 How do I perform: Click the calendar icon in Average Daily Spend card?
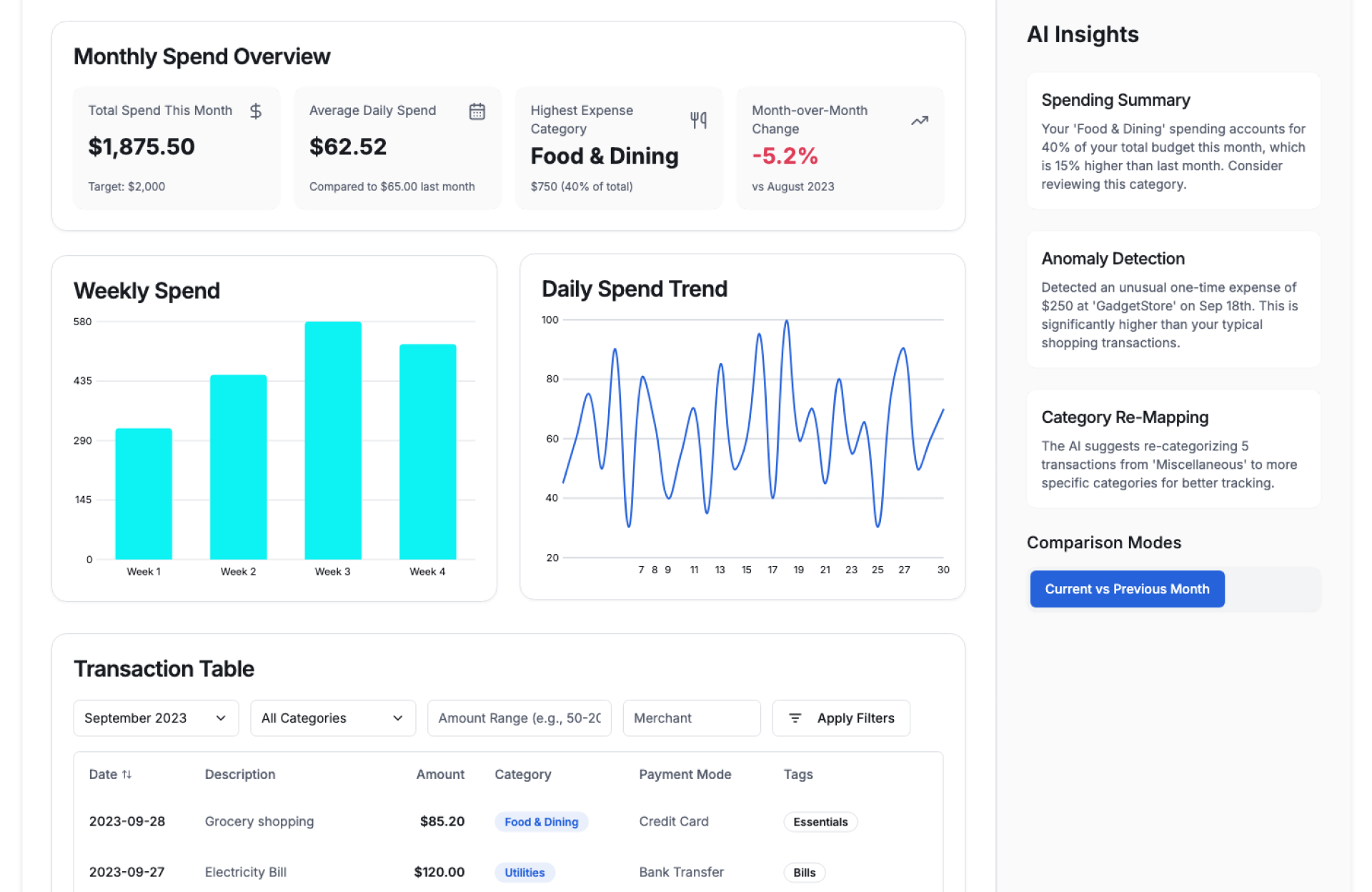pos(477,111)
